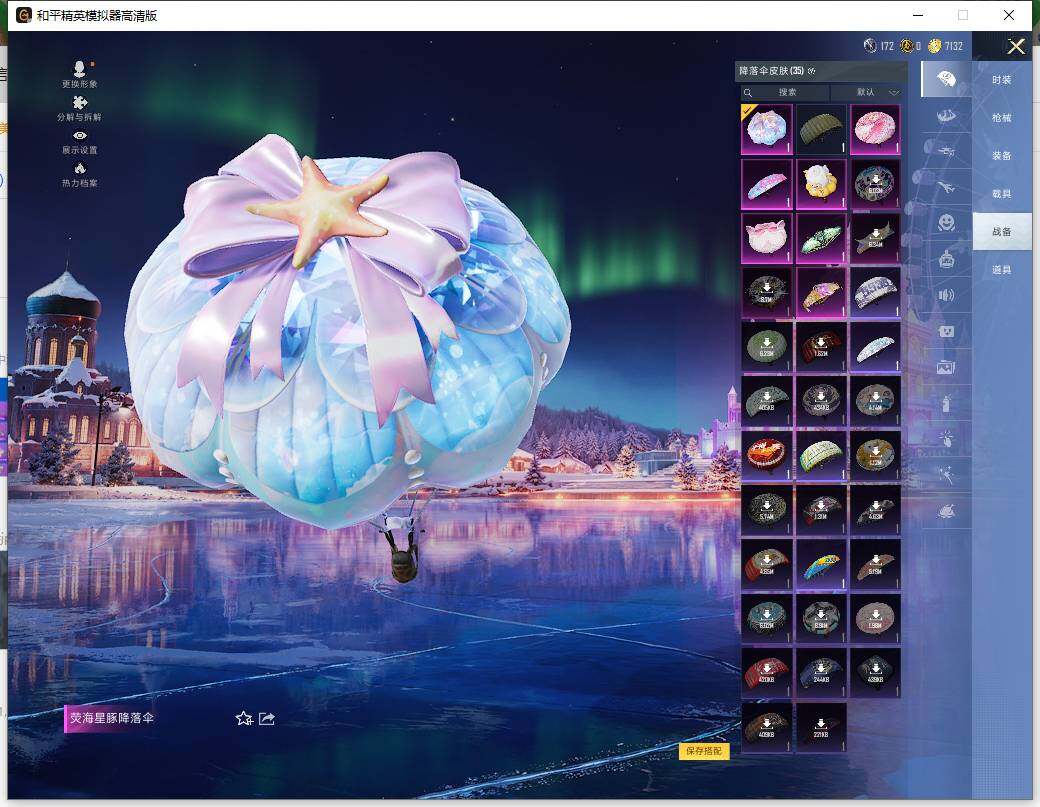The height and width of the screenshot is (807, 1040).
Task: Close the warehouse with golden X
Action: (x=1015, y=46)
